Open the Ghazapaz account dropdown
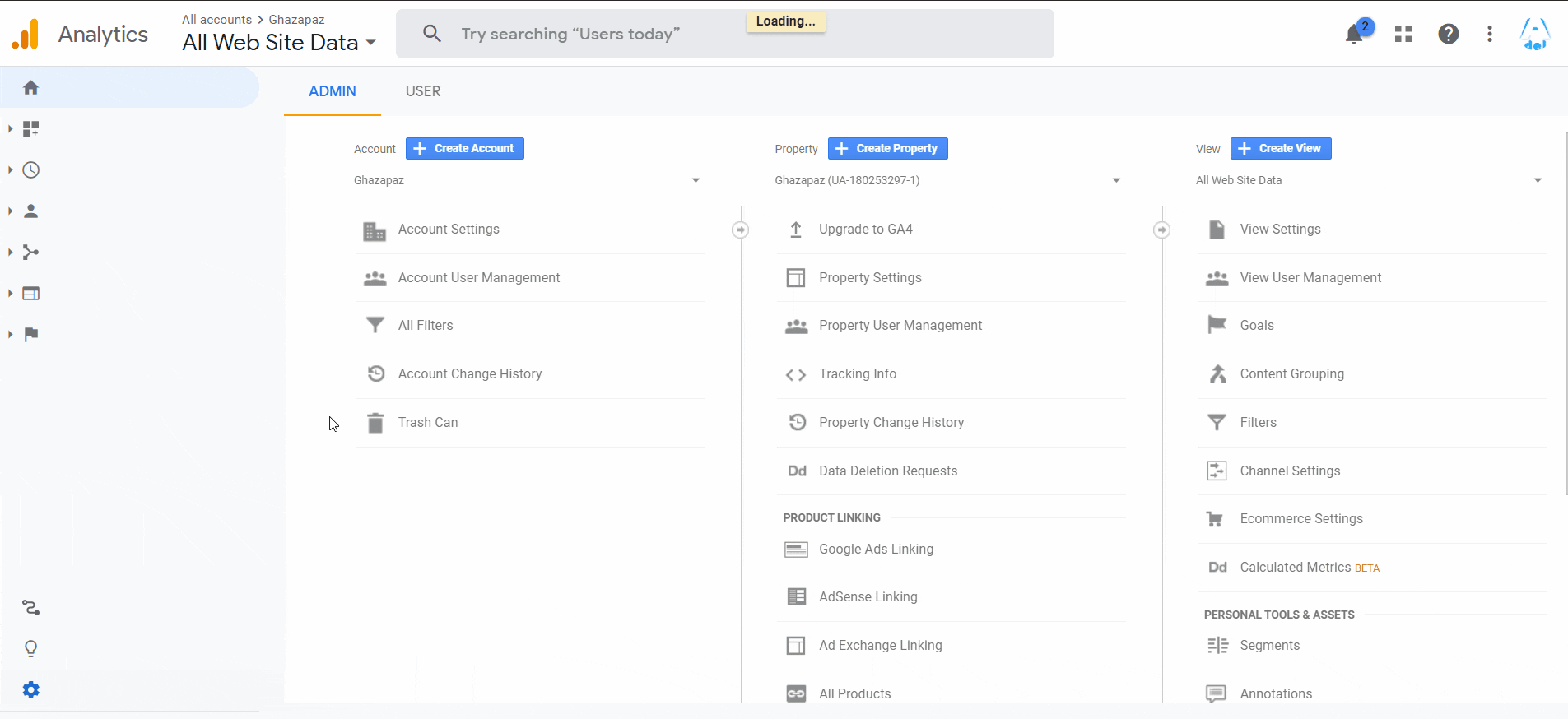This screenshot has height=719, width=1568. tap(529, 180)
